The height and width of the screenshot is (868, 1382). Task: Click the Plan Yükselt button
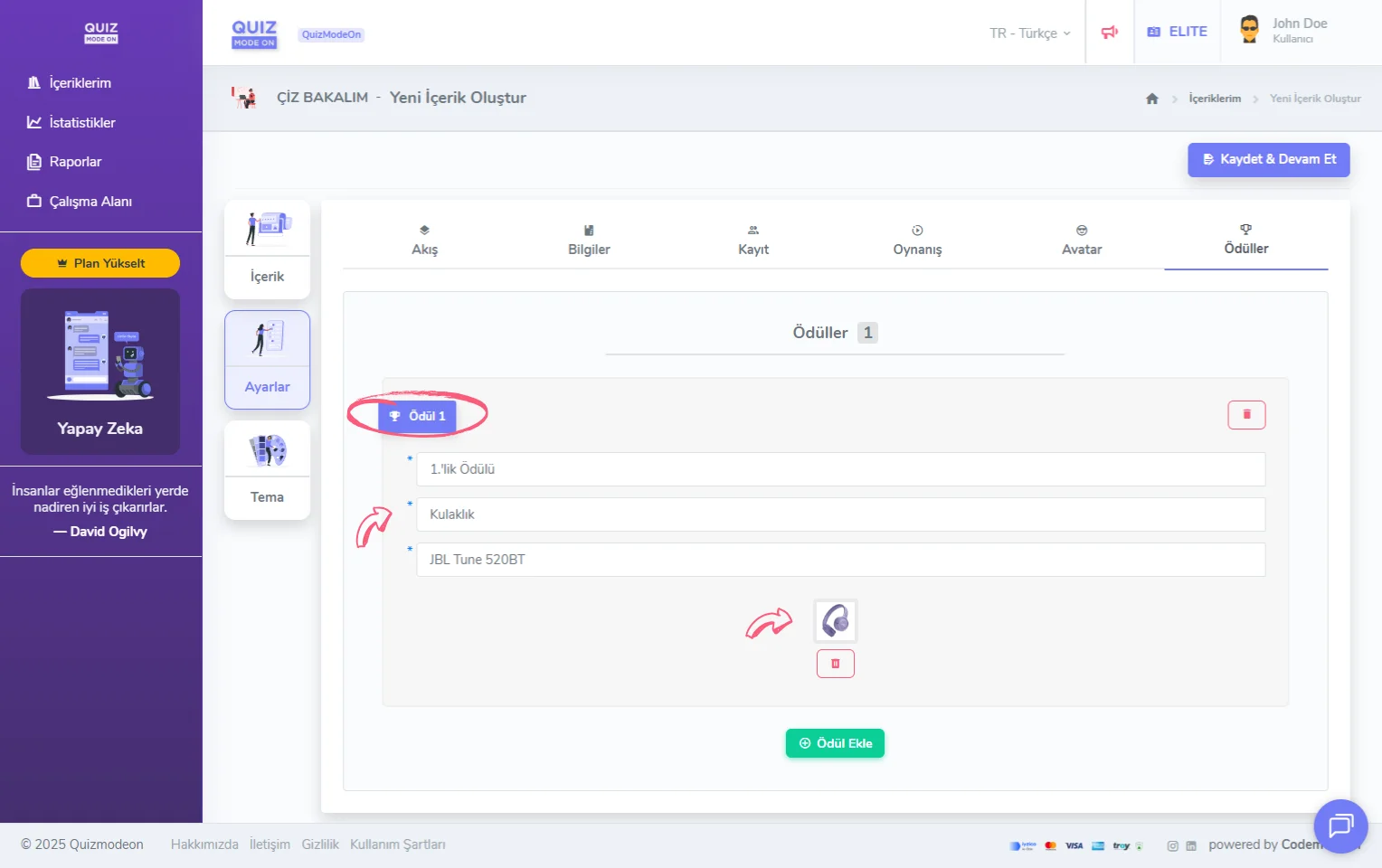(100, 263)
